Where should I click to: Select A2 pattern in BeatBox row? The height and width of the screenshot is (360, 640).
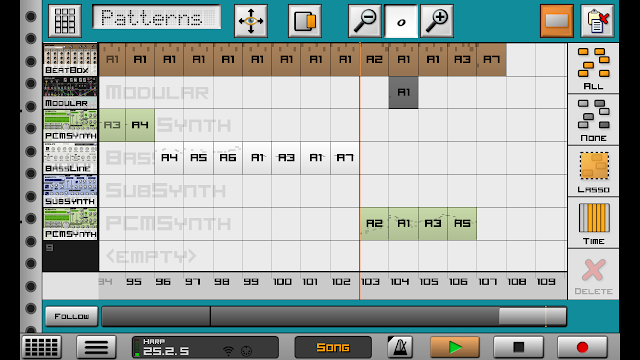[374, 60]
